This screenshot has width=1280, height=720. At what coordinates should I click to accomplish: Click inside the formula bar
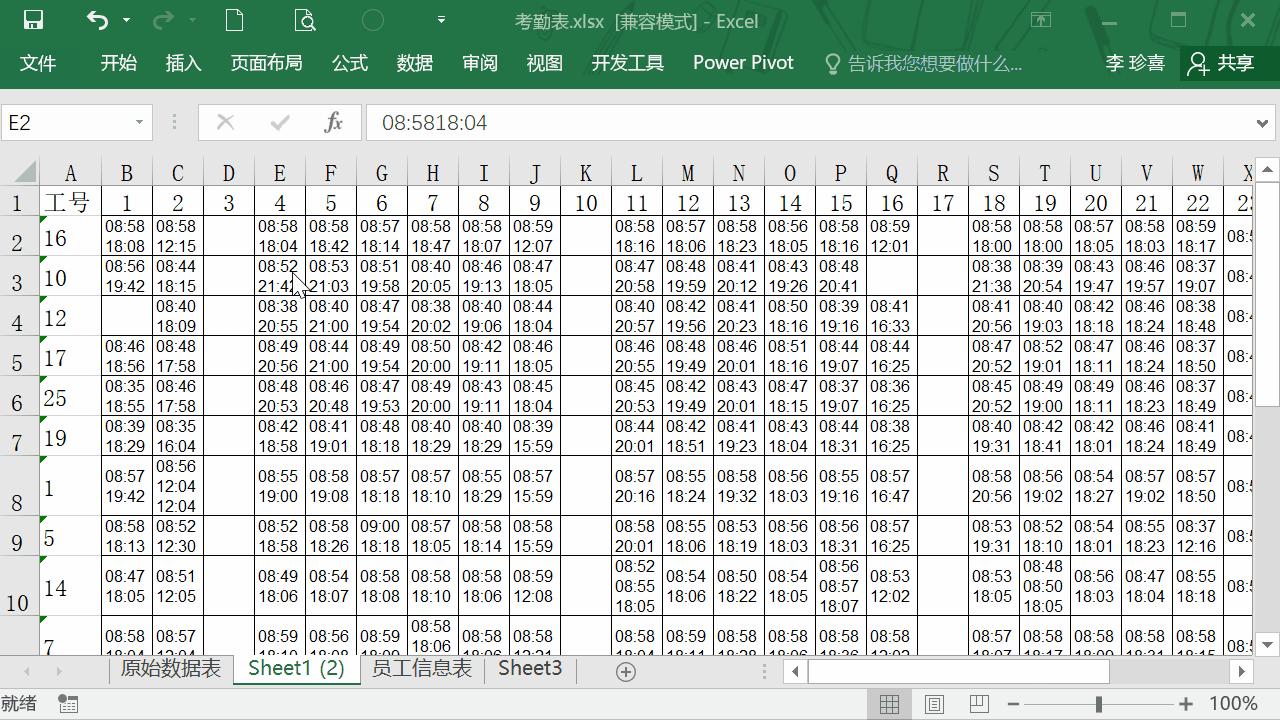700,122
